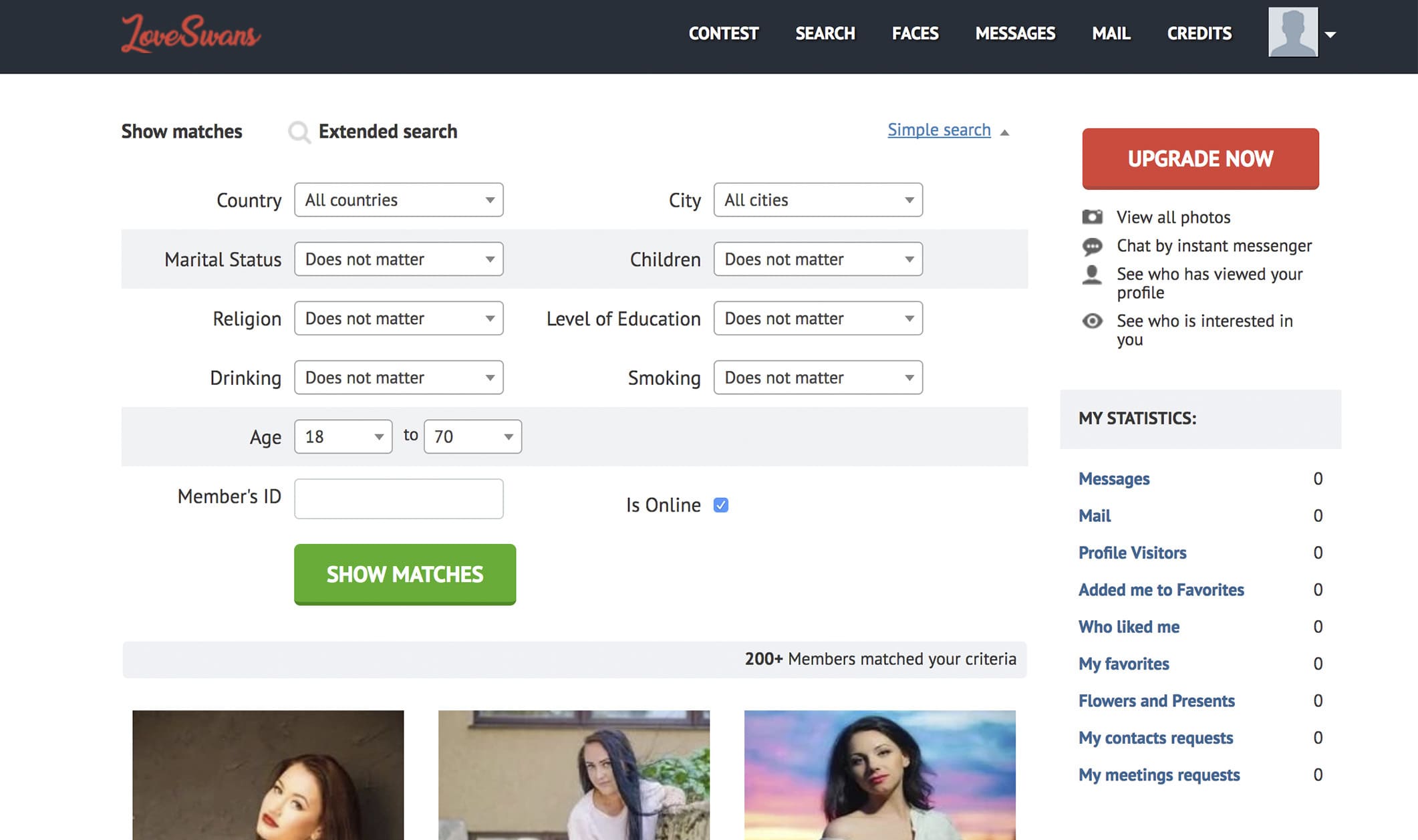Screen dimensions: 1418x840
Task: Open the Profile Visitors link
Action: point(1132,553)
